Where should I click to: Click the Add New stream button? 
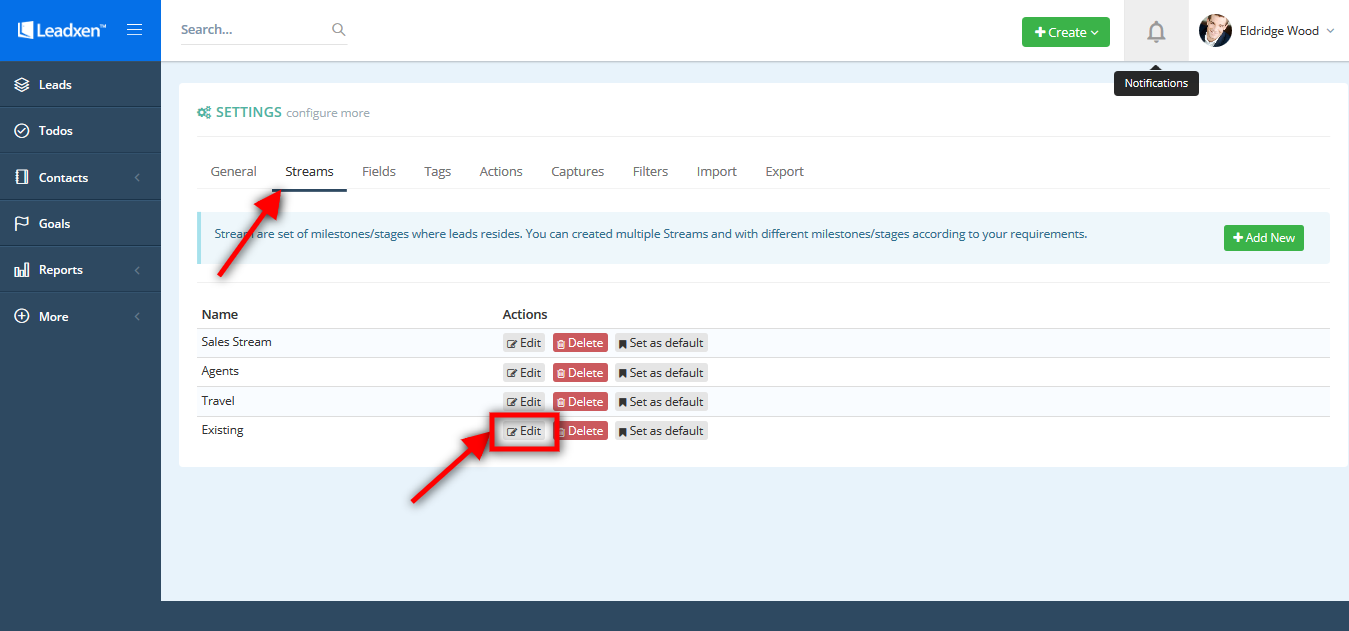click(x=1264, y=238)
